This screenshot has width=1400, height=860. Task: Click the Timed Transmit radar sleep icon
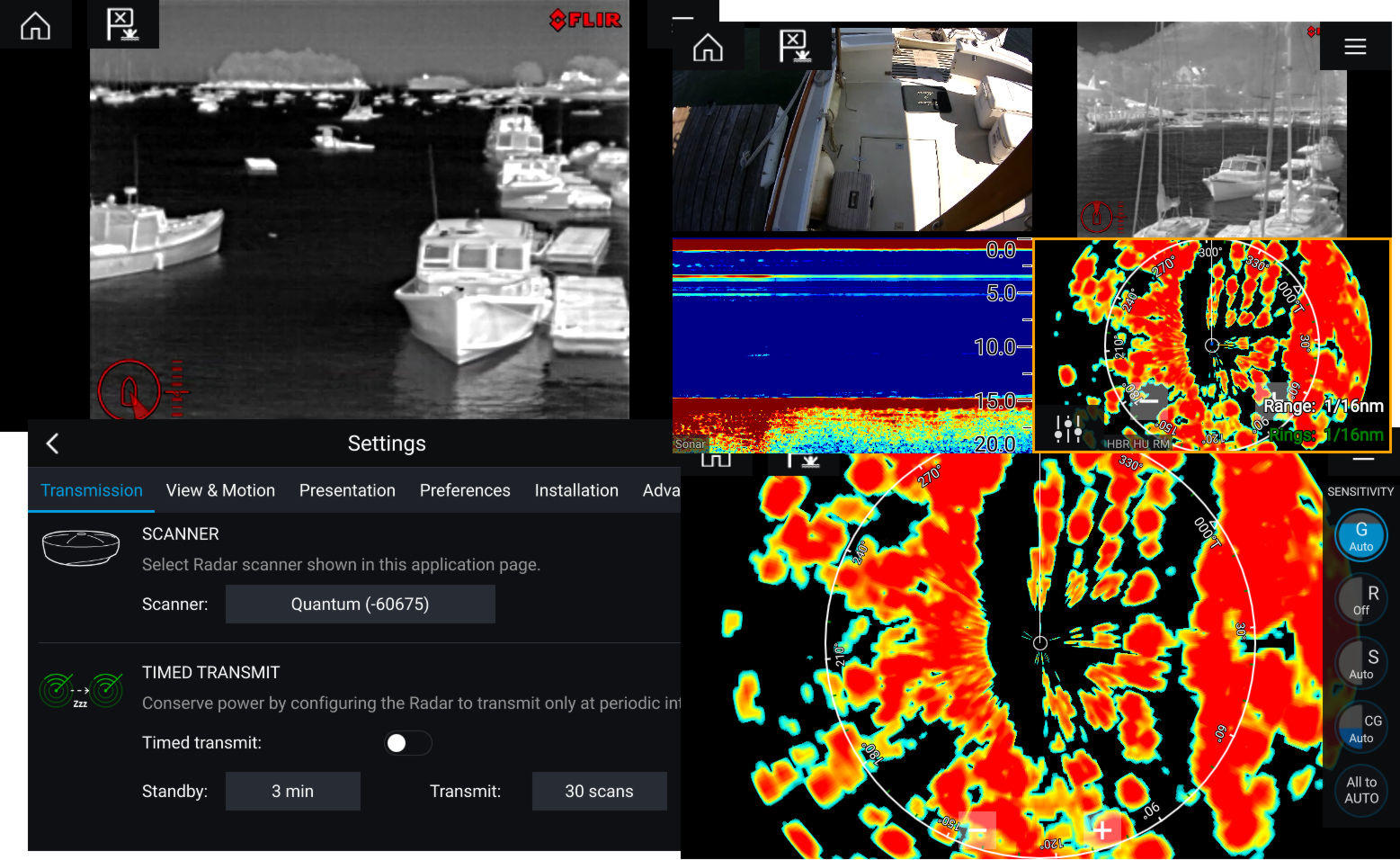(81, 691)
